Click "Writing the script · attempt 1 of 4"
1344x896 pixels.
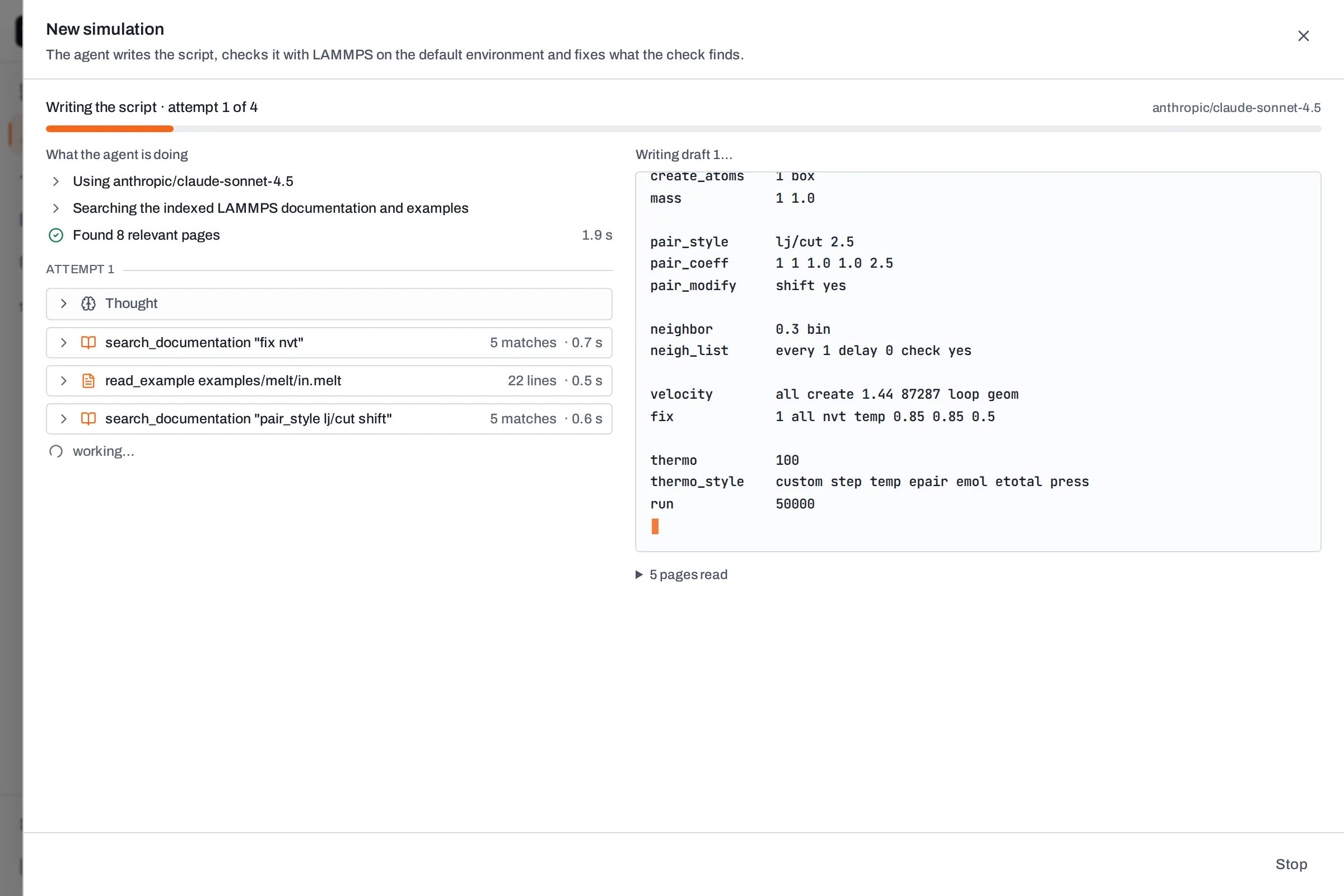click(x=151, y=107)
